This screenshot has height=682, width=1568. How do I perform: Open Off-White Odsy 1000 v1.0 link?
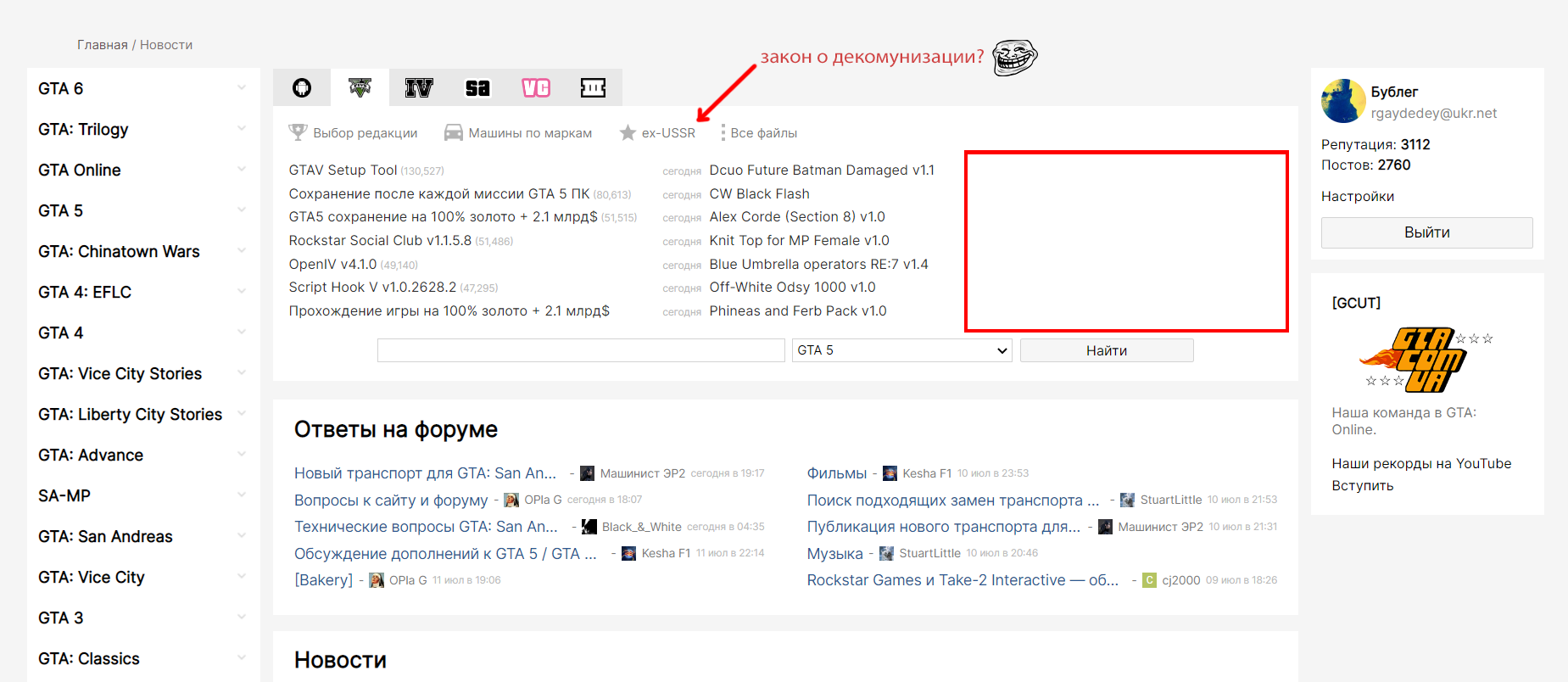pyautogui.click(x=792, y=288)
